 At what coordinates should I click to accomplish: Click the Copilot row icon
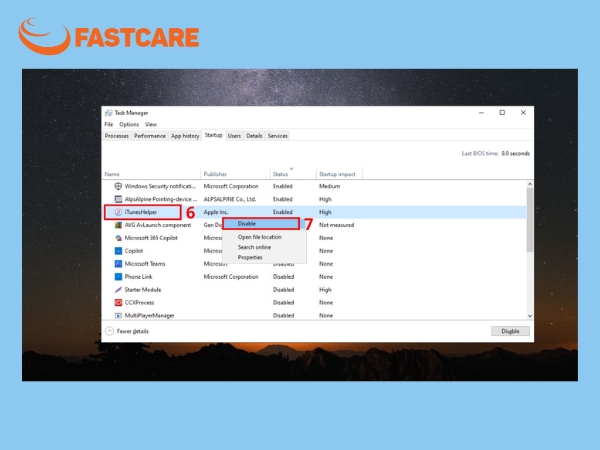point(118,251)
